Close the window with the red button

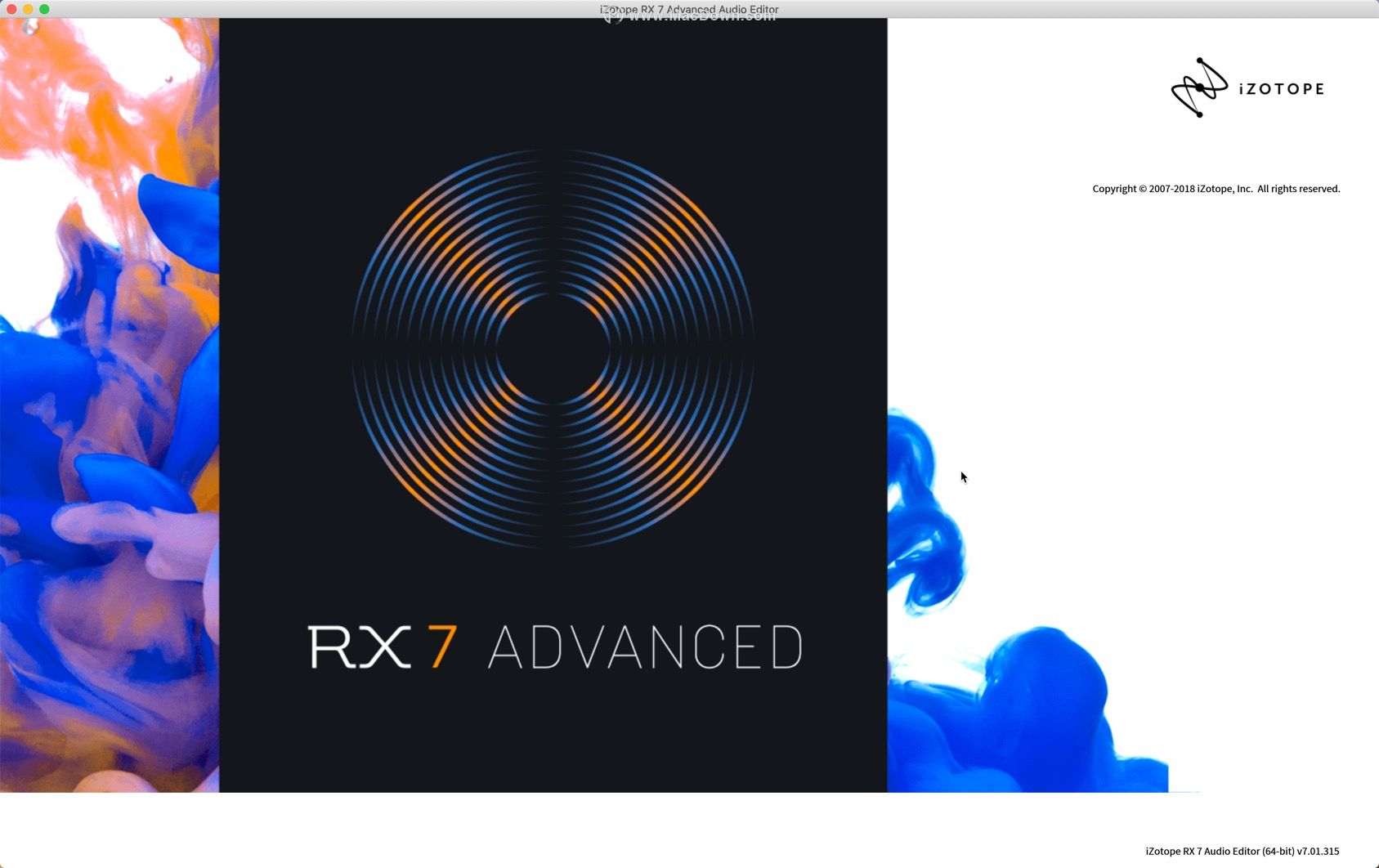click(x=11, y=9)
